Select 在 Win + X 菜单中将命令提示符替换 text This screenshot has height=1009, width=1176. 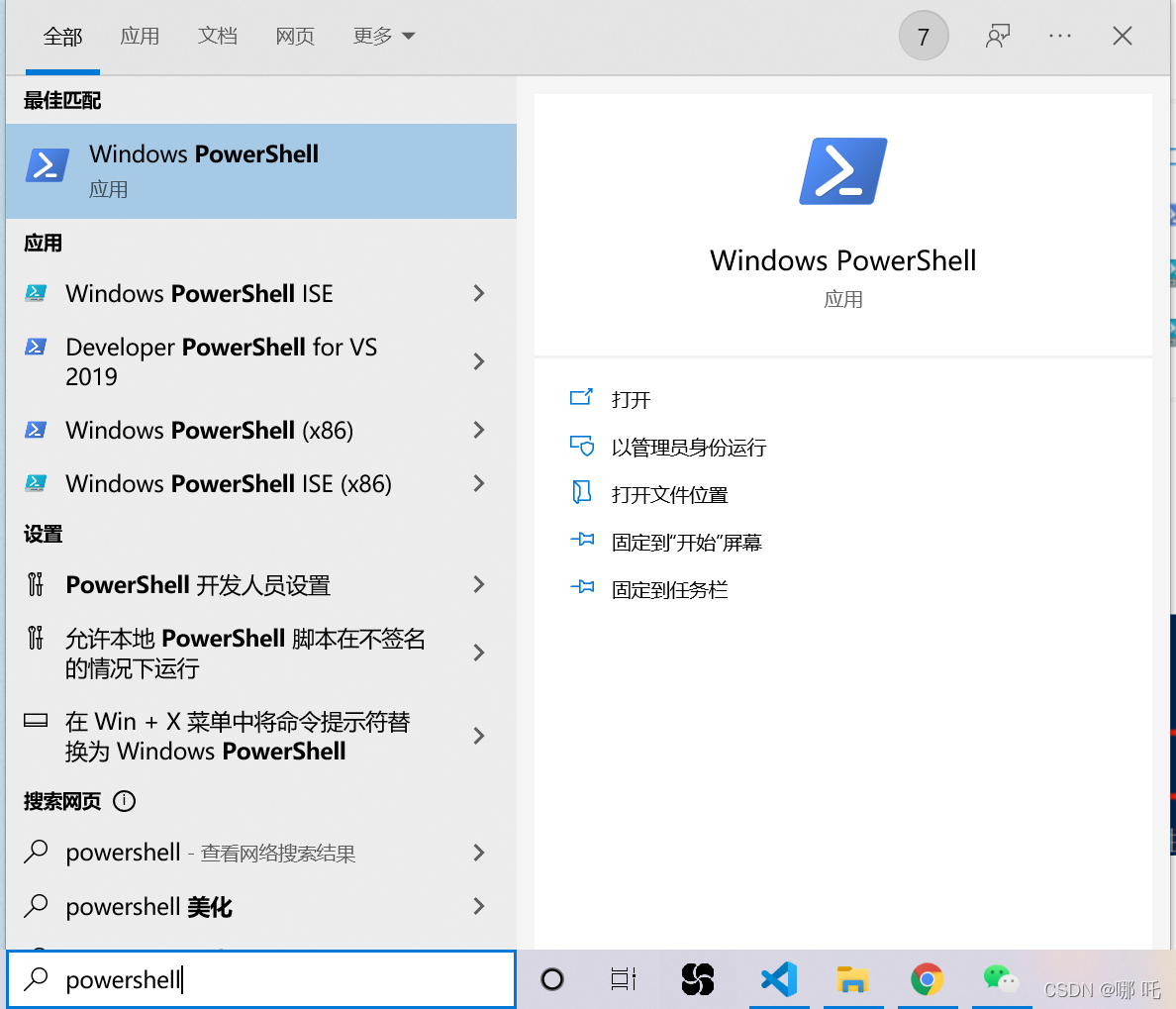[x=238, y=736]
